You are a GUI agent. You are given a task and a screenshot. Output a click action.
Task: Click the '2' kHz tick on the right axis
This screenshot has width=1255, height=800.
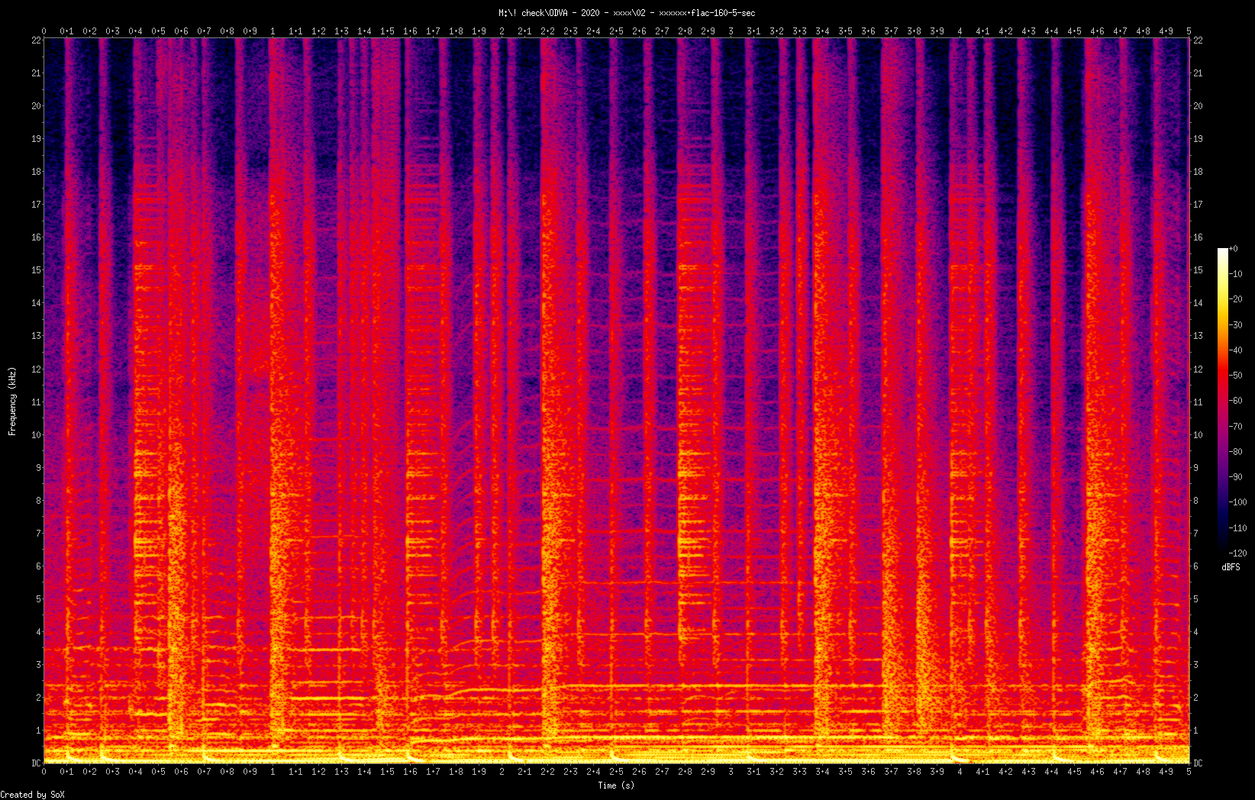click(x=1196, y=697)
